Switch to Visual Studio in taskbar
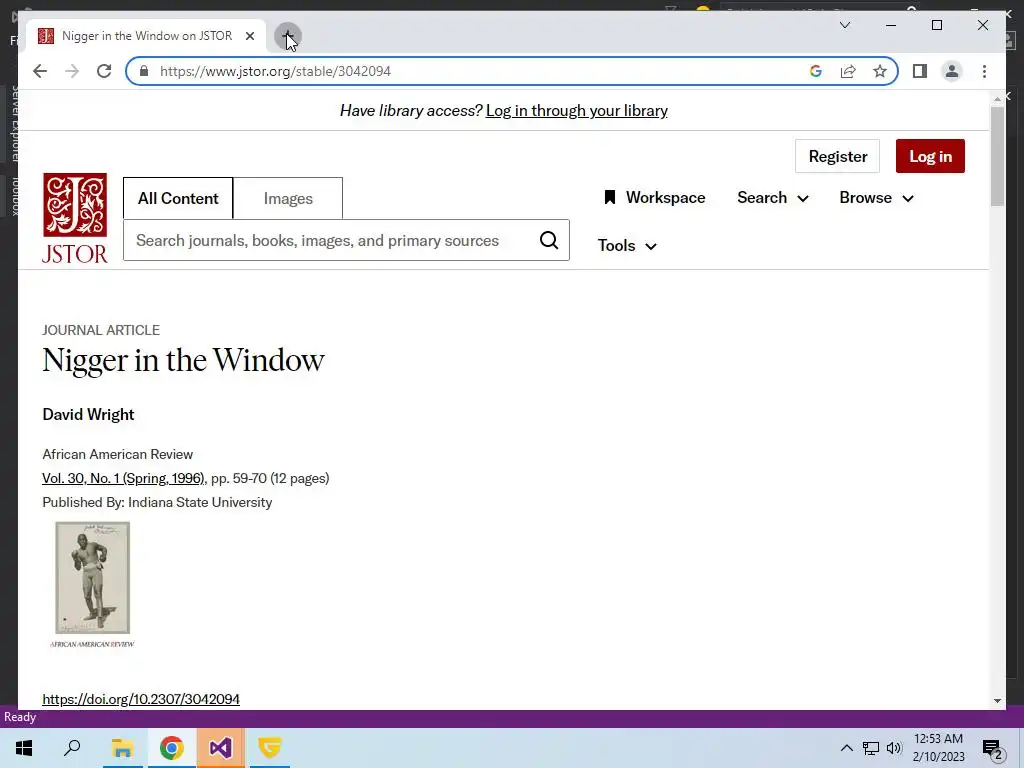The width and height of the screenshot is (1024, 768). pyautogui.click(x=220, y=748)
